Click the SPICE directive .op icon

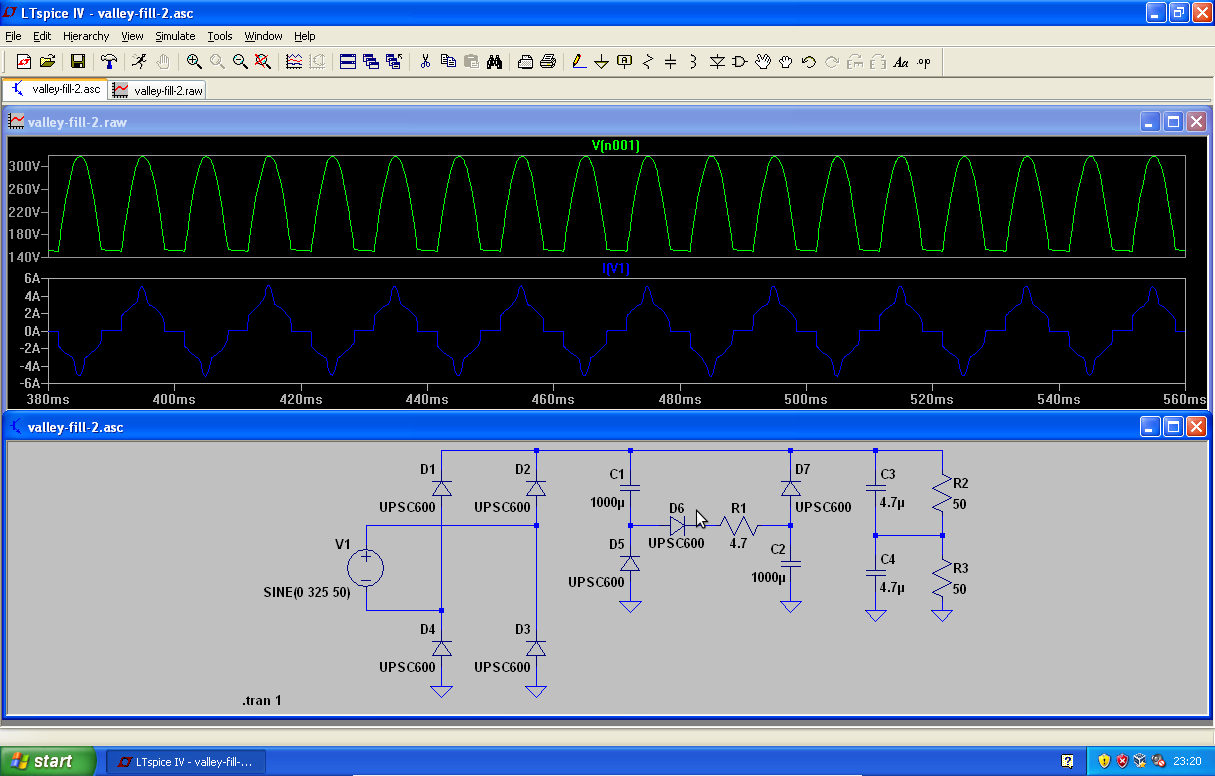(923, 62)
